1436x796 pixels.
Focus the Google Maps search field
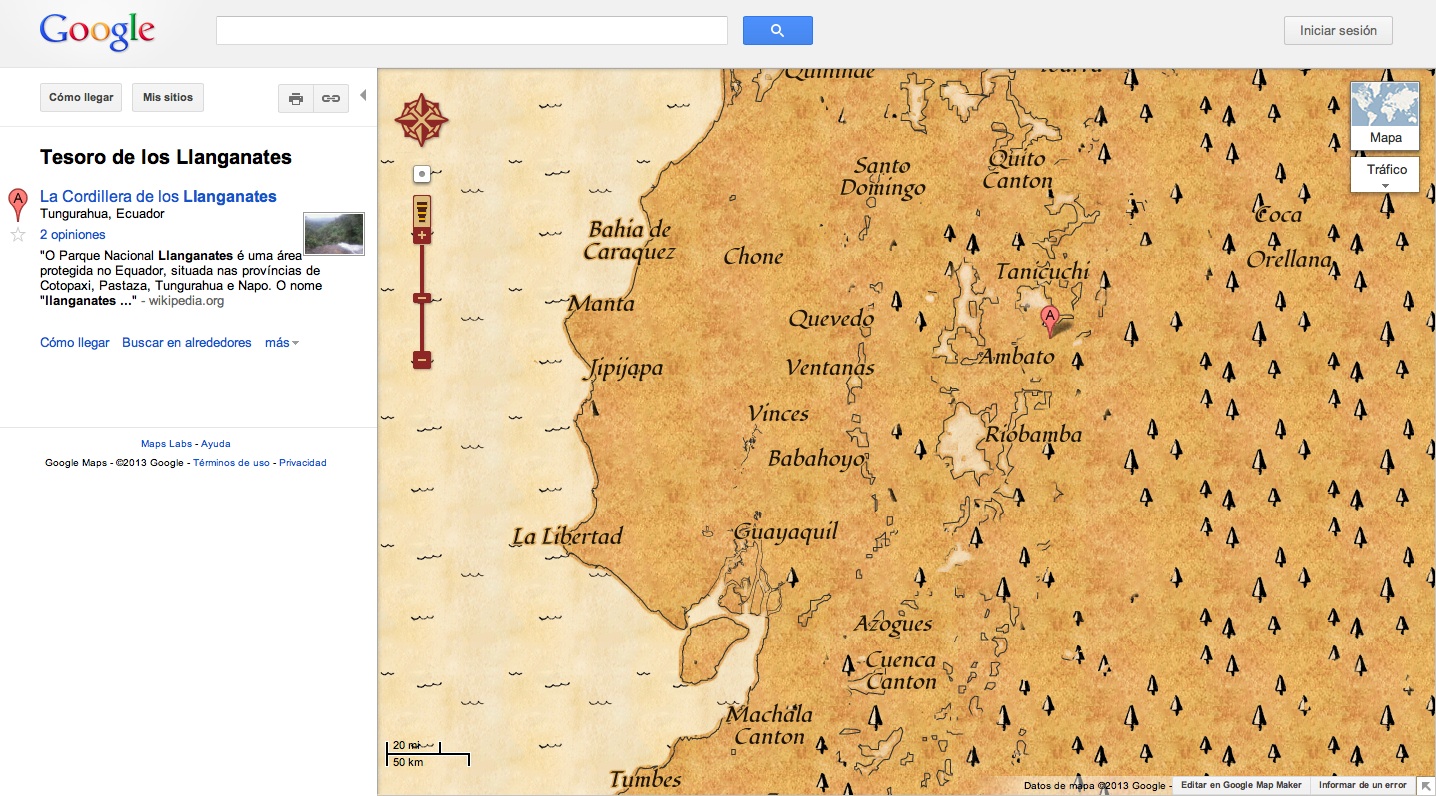[471, 30]
